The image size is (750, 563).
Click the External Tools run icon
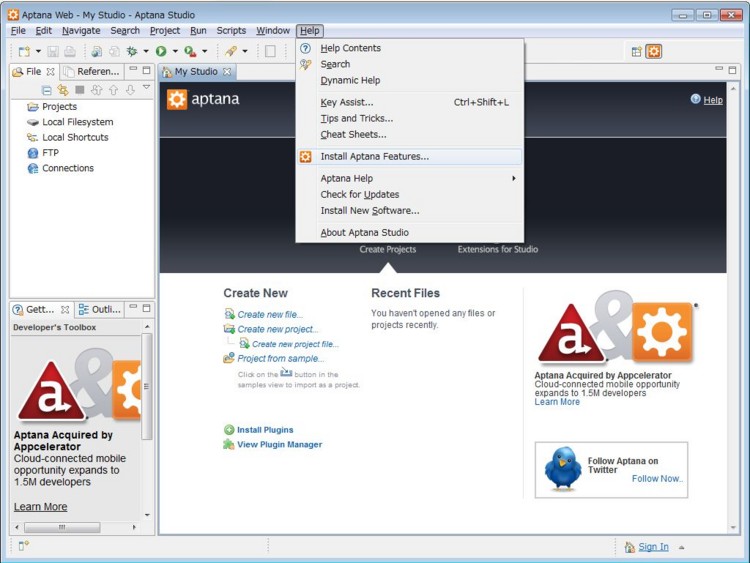190,51
